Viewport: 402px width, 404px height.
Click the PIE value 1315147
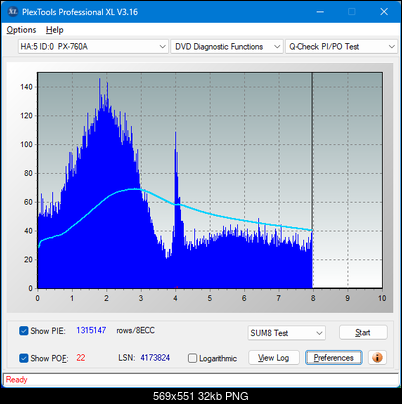(91, 330)
